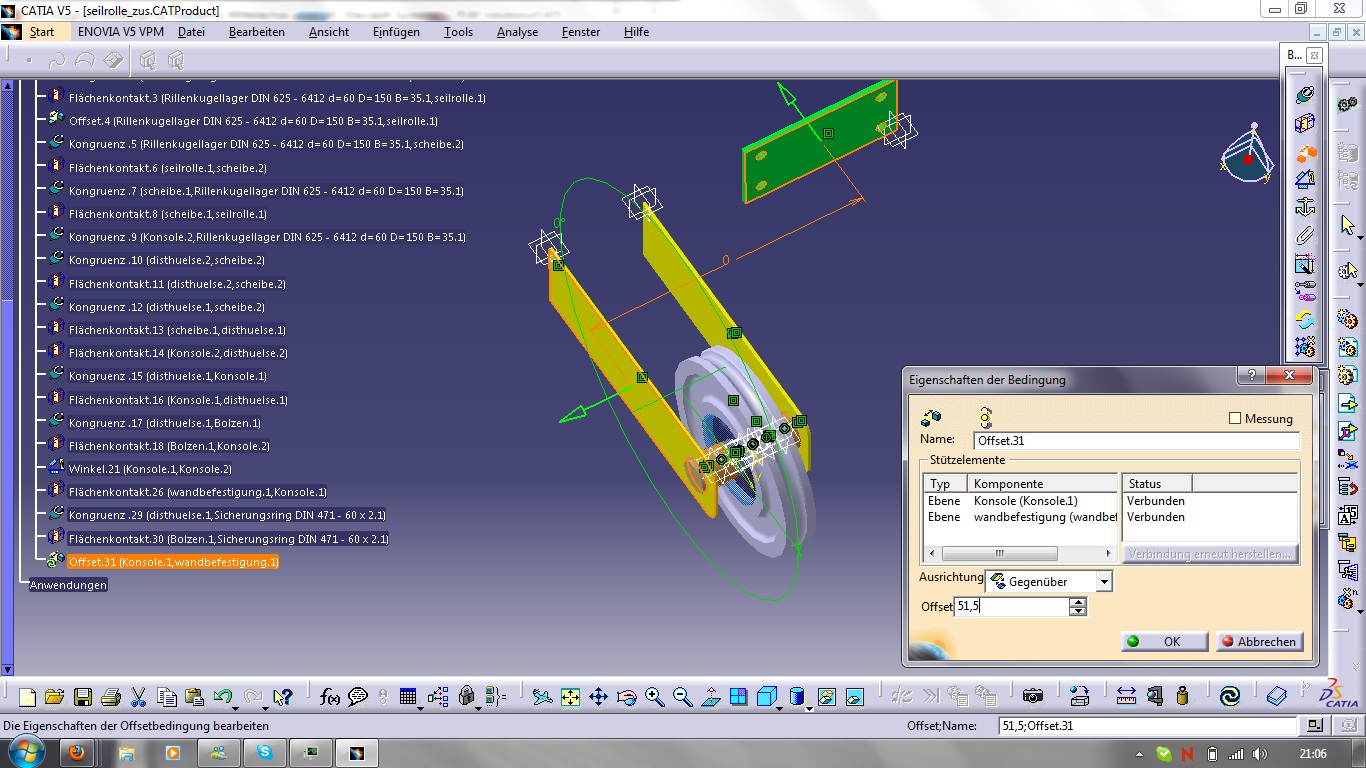The height and width of the screenshot is (768, 1366).
Task: Click the New document icon
Action: (28, 697)
